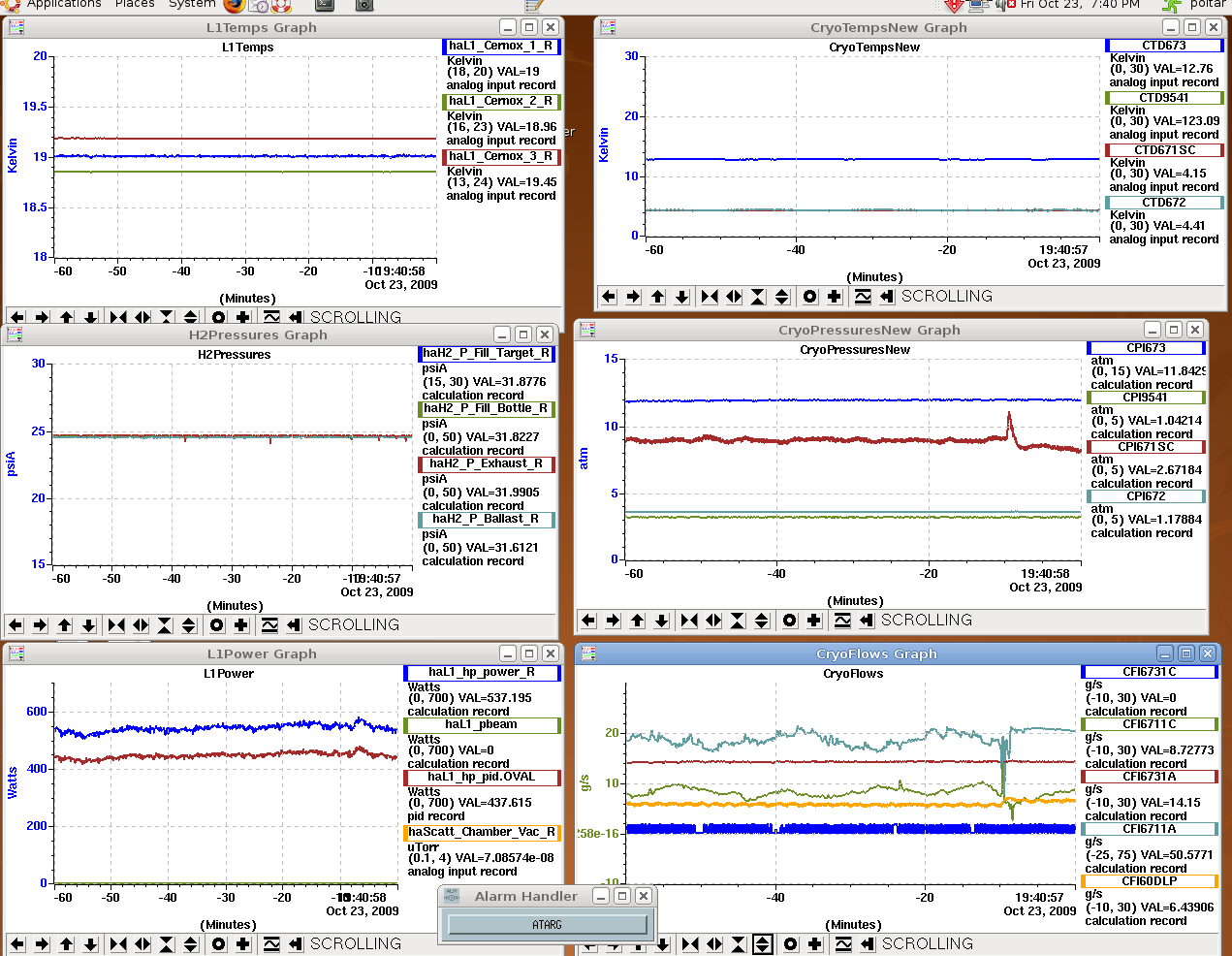
Task: Click the ATARG button in Alarm Handler
Action: [548, 925]
